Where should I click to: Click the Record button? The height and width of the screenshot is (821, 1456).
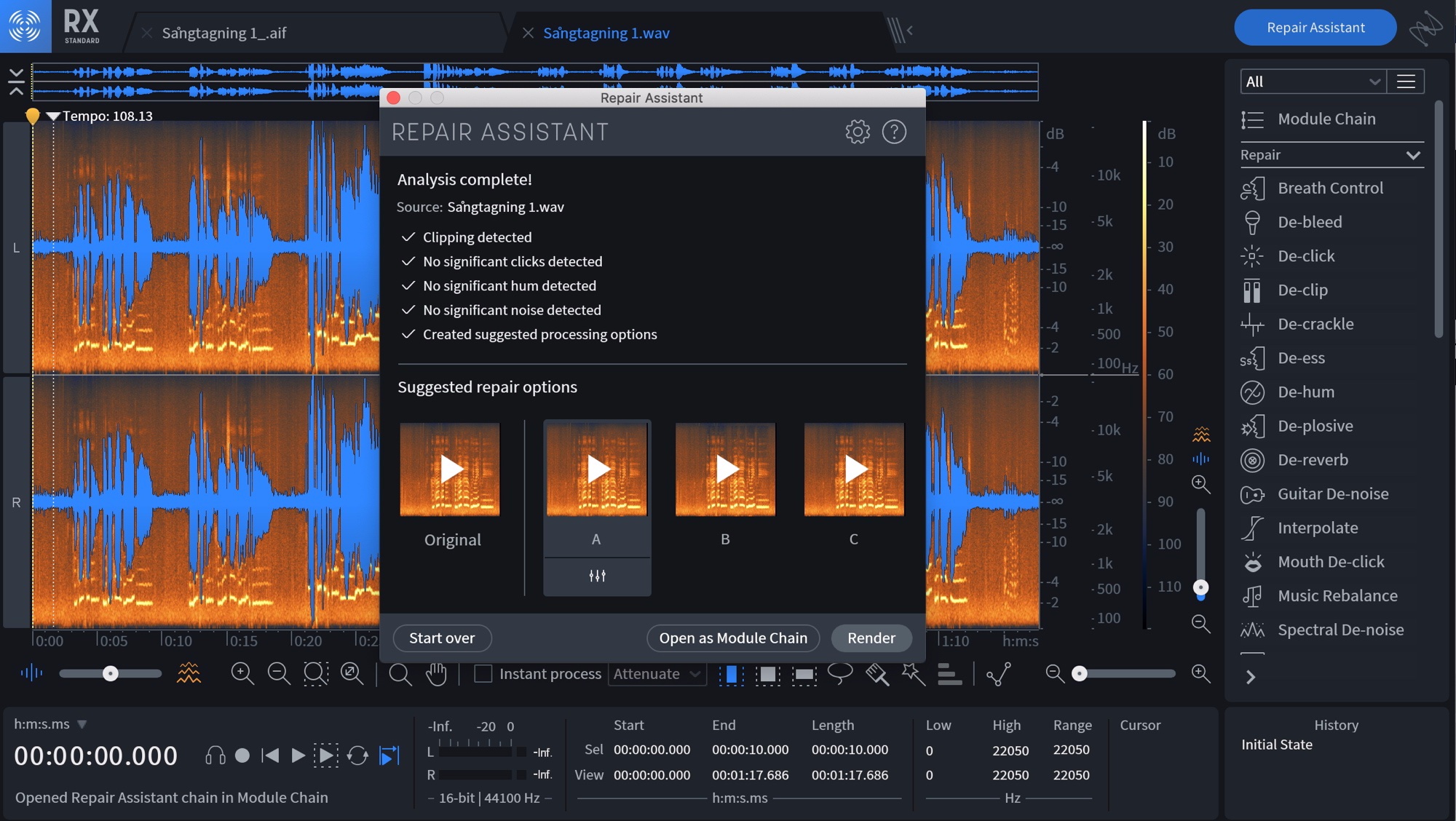[x=242, y=755]
